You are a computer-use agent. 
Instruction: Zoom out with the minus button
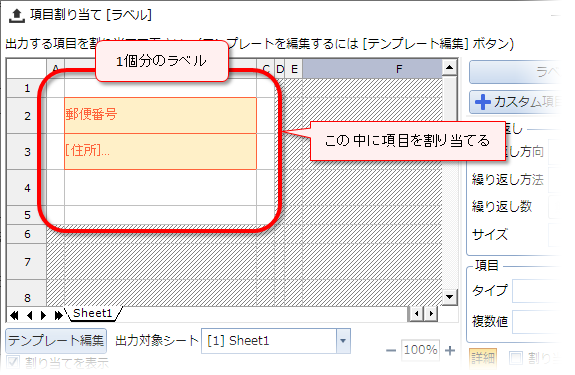pos(391,350)
